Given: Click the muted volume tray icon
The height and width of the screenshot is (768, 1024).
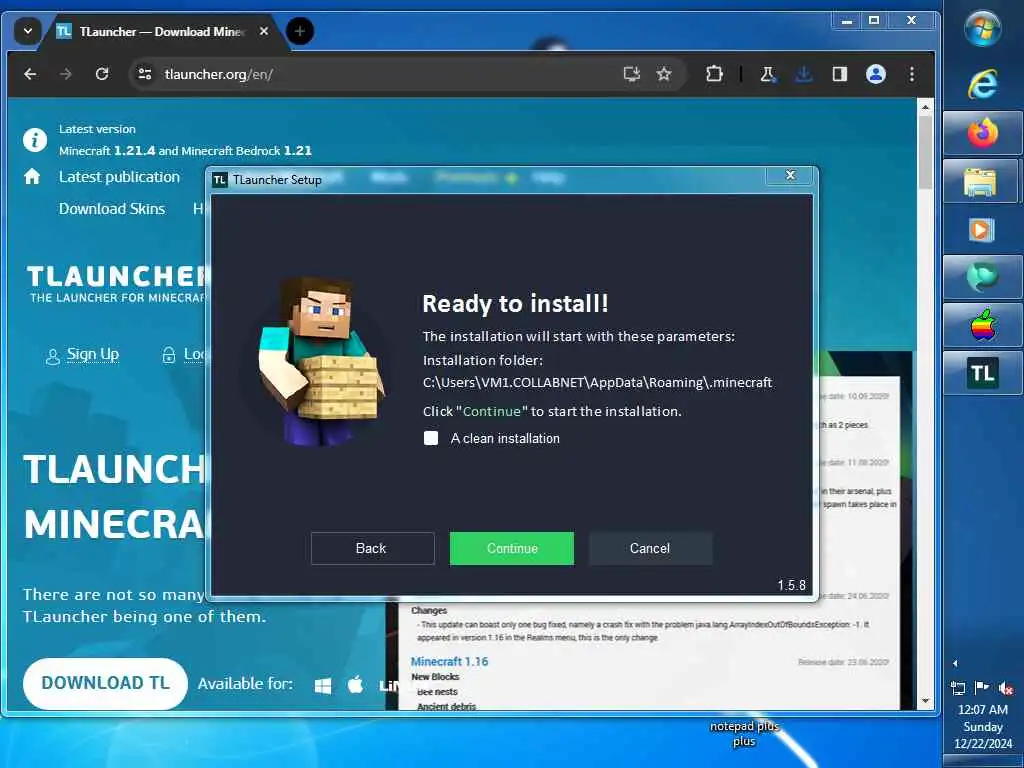Looking at the screenshot, I should click(1006, 688).
